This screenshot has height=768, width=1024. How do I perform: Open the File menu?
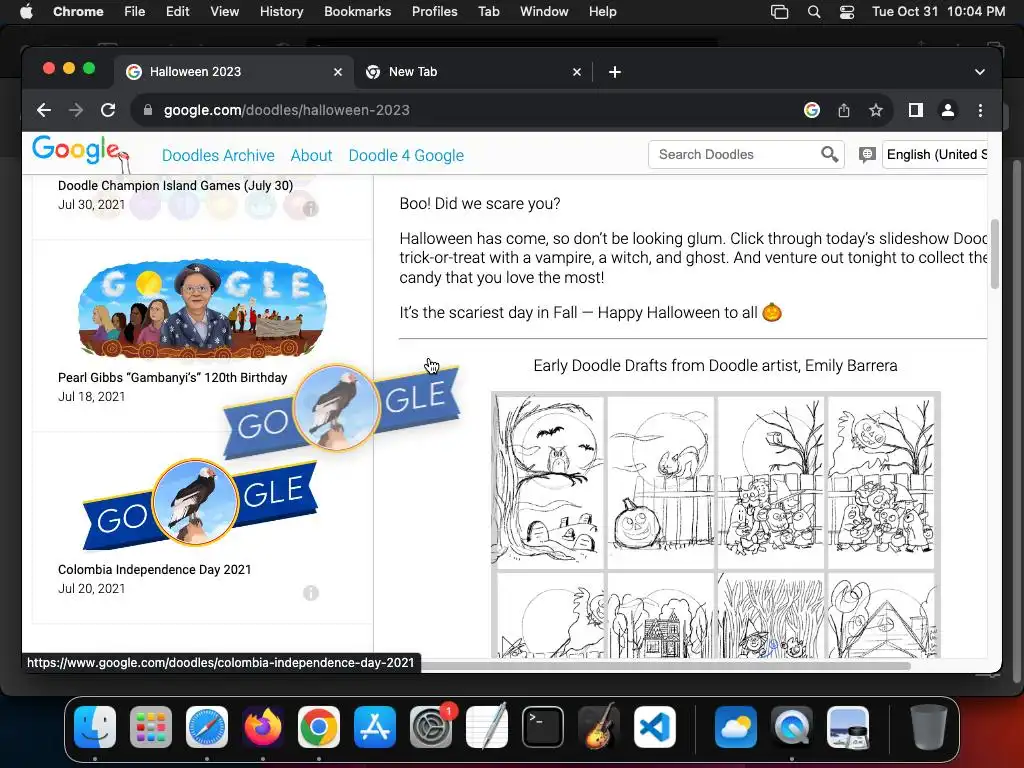click(x=135, y=12)
